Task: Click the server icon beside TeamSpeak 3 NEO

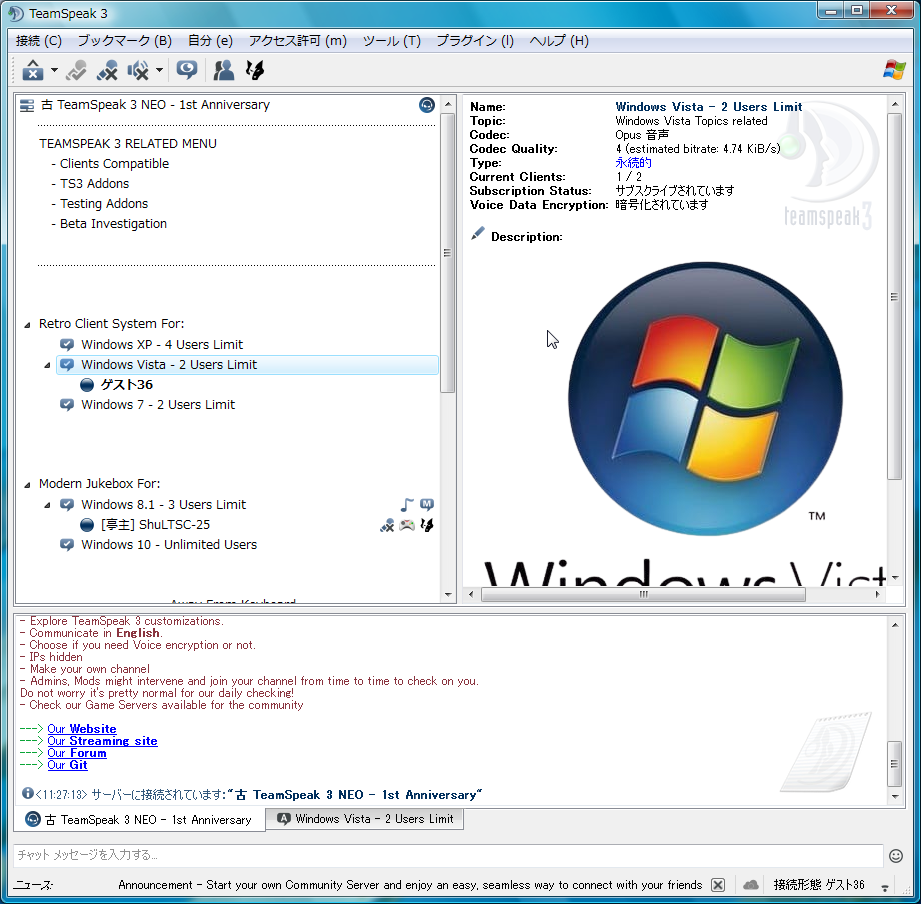Action: (27, 105)
